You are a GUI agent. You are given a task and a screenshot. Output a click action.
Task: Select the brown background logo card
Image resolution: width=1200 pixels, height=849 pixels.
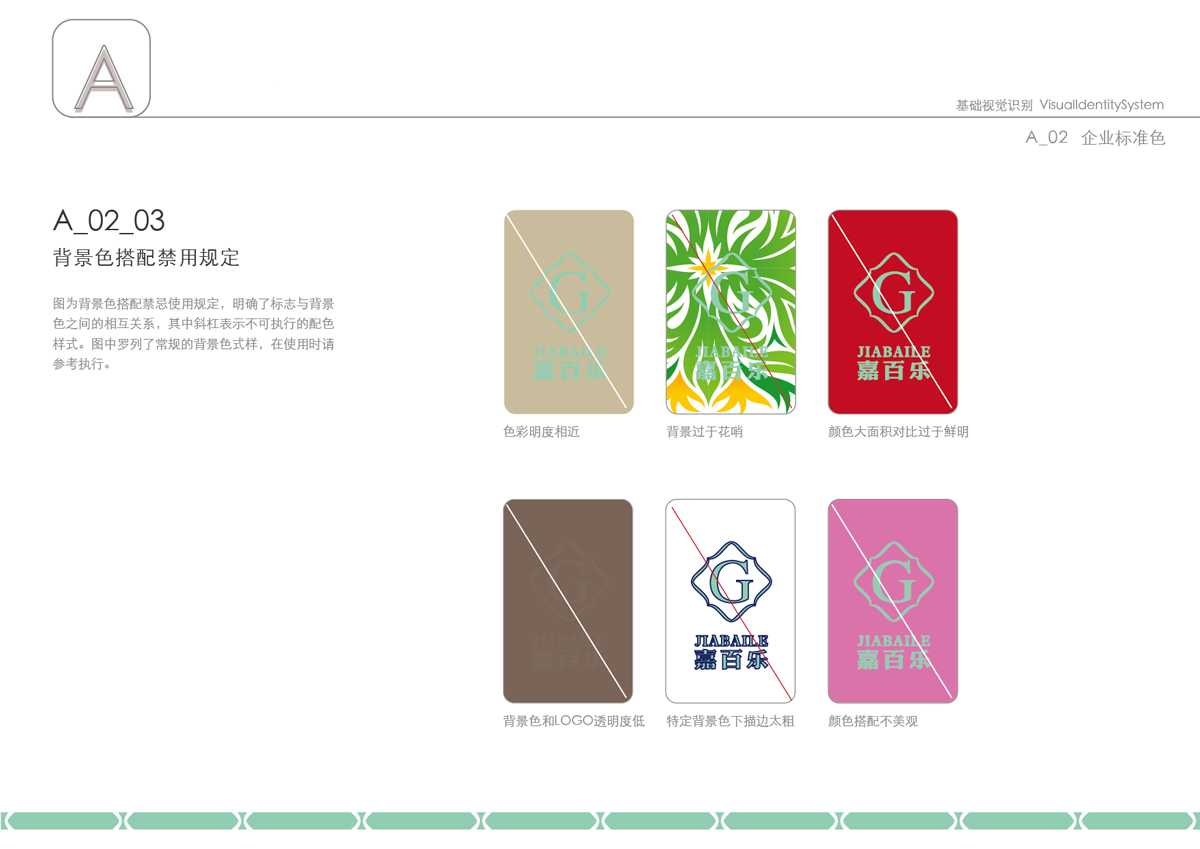point(568,601)
